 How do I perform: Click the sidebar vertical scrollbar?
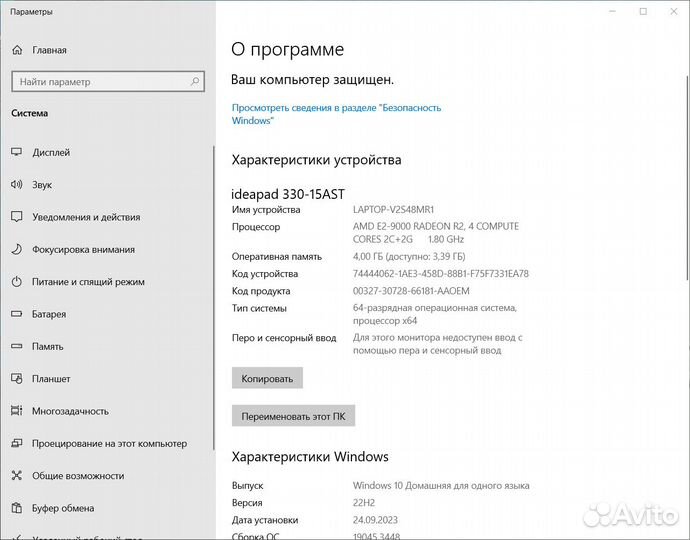click(x=212, y=300)
